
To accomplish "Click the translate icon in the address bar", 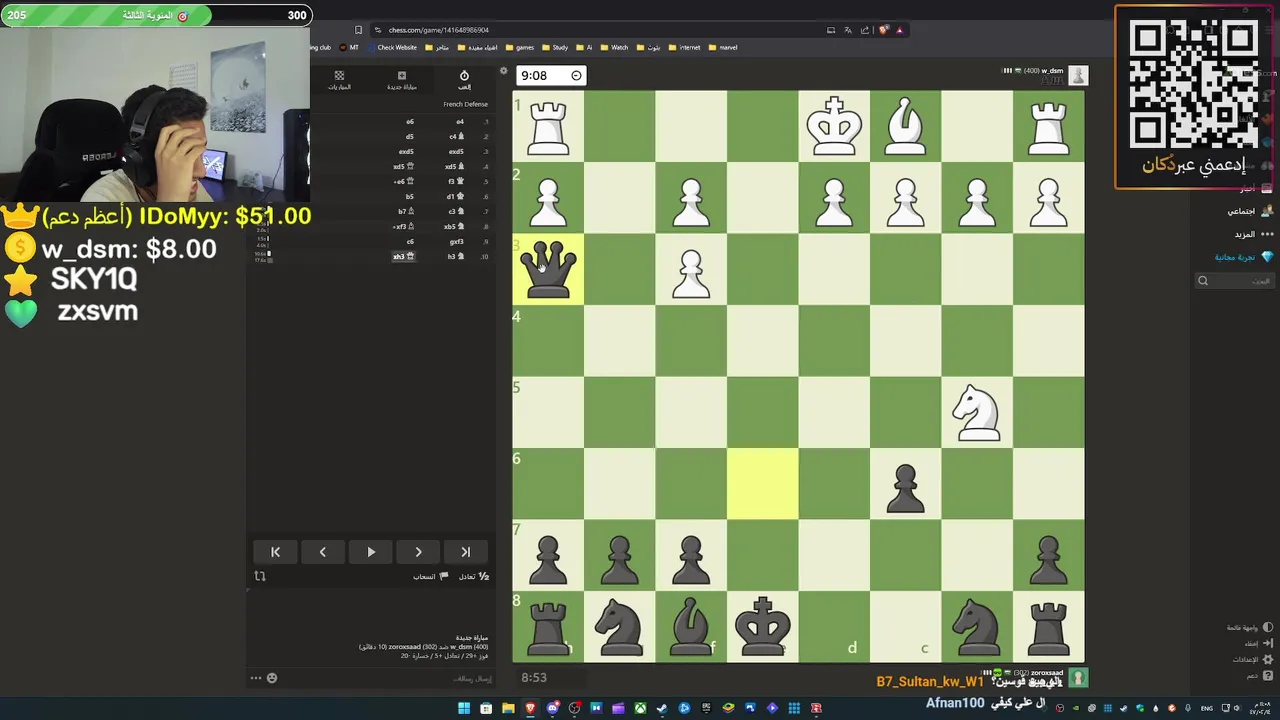I will [x=848, y=30].
